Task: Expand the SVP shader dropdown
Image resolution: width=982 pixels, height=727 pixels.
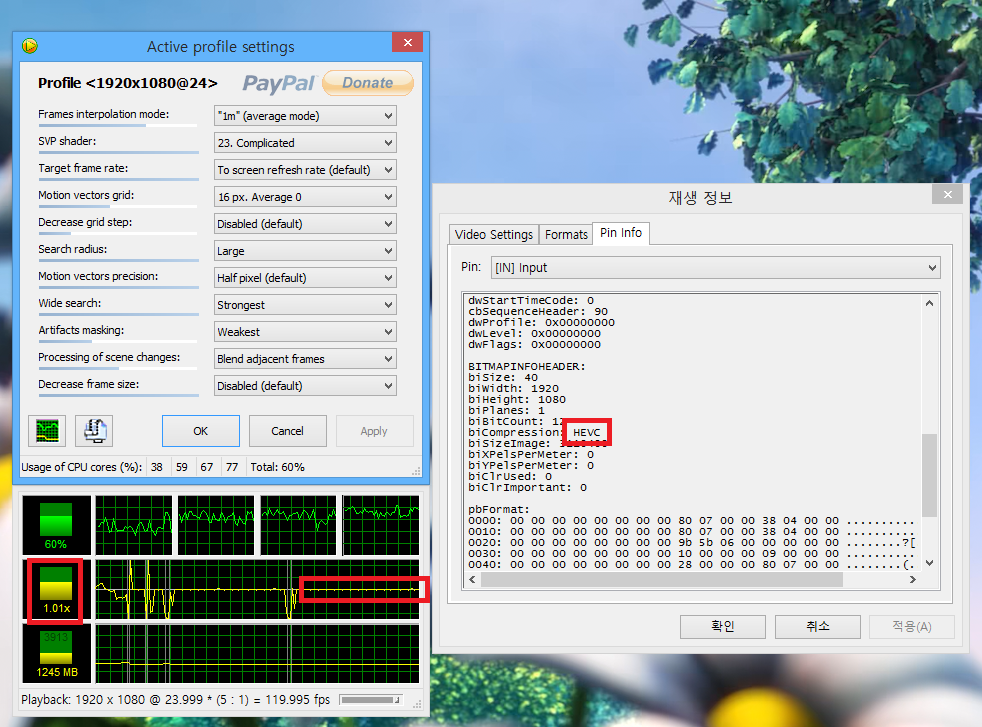Action: (305, 143)
